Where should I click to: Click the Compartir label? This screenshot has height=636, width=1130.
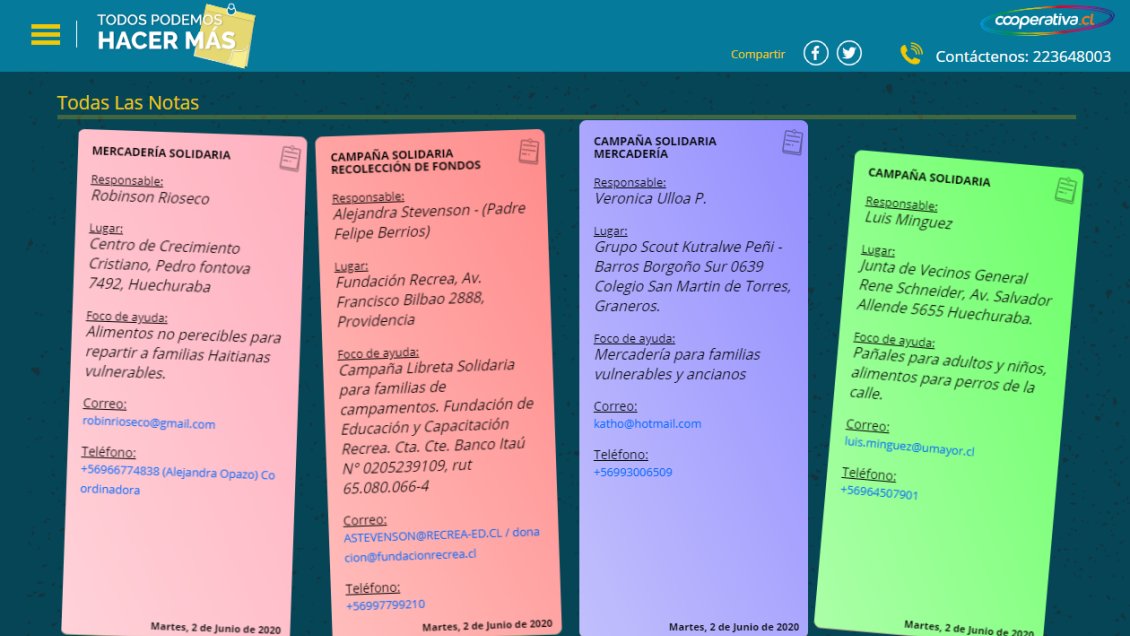[x=757, y=53]
